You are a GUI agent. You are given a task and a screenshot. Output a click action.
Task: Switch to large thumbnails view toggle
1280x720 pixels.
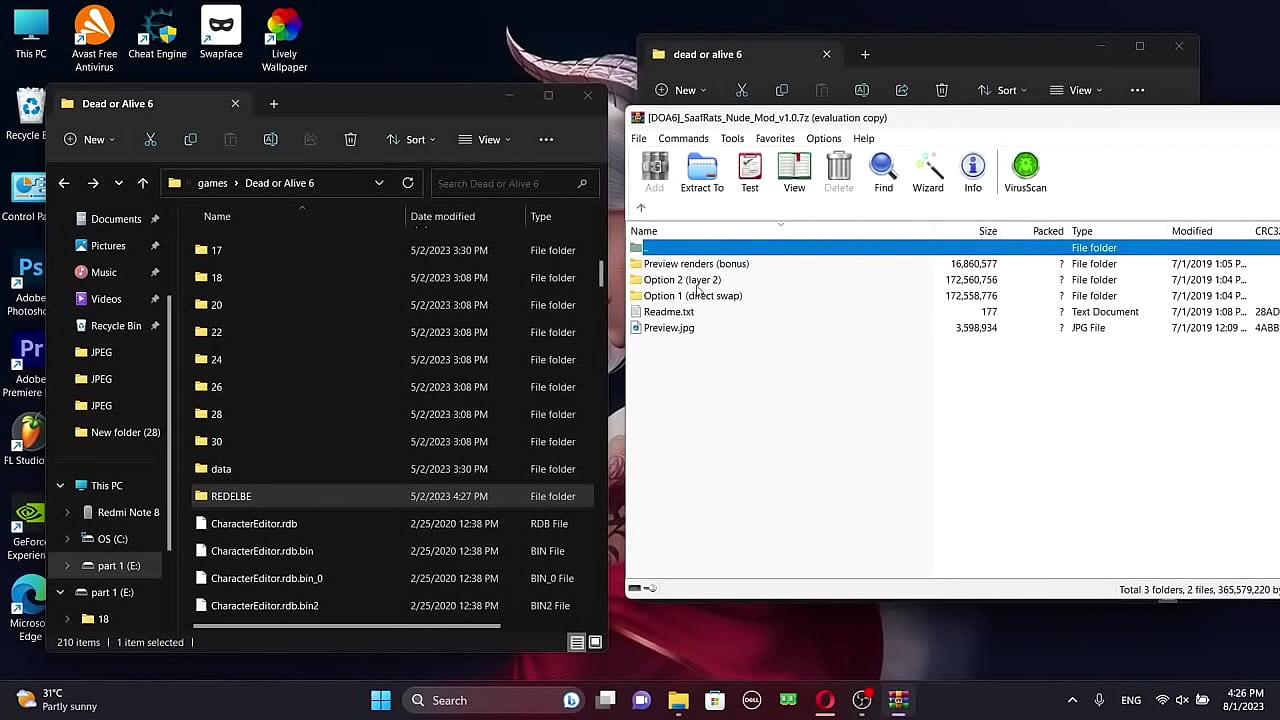595,642
